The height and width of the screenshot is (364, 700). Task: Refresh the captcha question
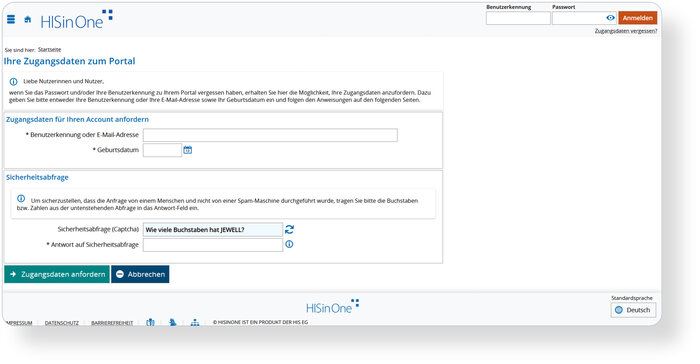289,230
